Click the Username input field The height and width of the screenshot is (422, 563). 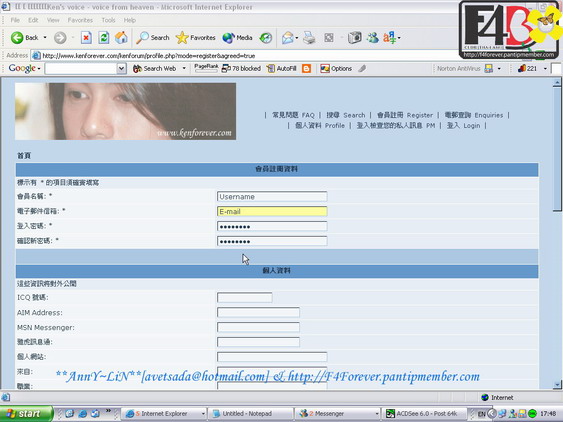pos(272,196)
